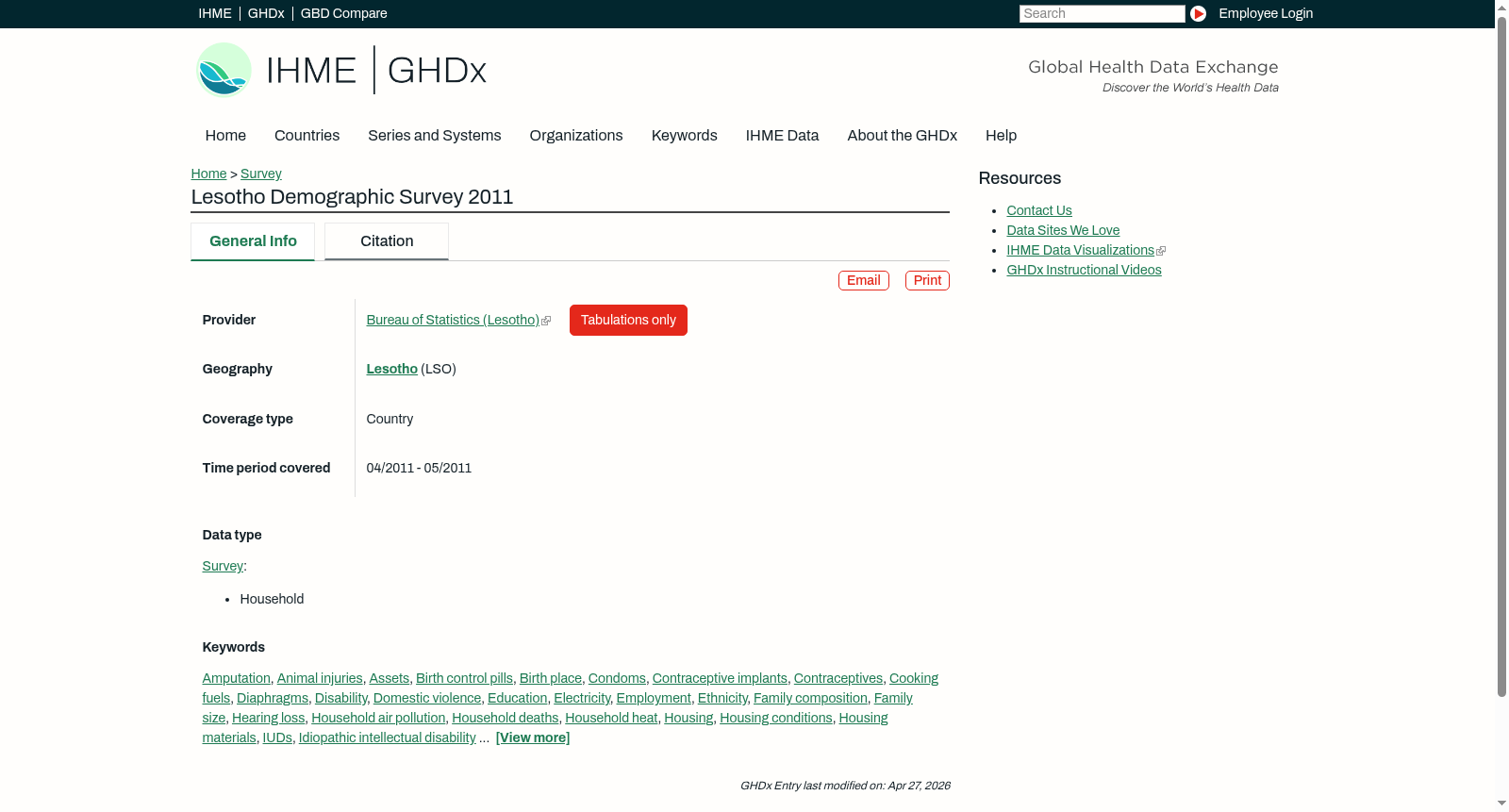This screenshot has width=1509, height=812.
Task: Open the Ethnicity keyword link
Action: point(722,698)
